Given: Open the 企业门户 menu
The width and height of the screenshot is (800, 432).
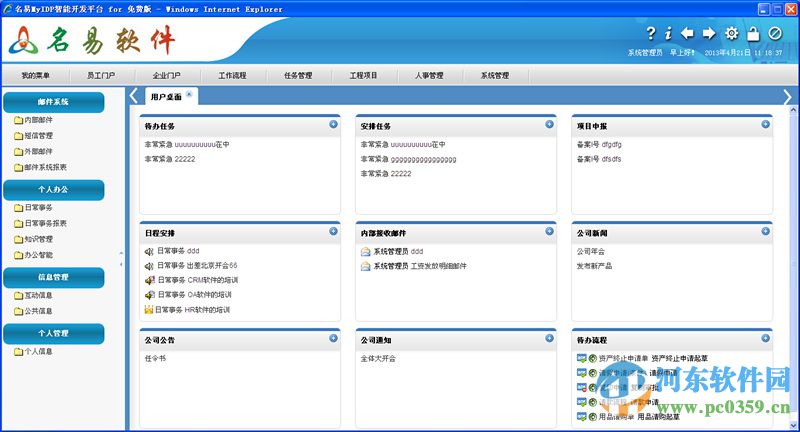Looking at the screenshot, I should click(167, 75).
